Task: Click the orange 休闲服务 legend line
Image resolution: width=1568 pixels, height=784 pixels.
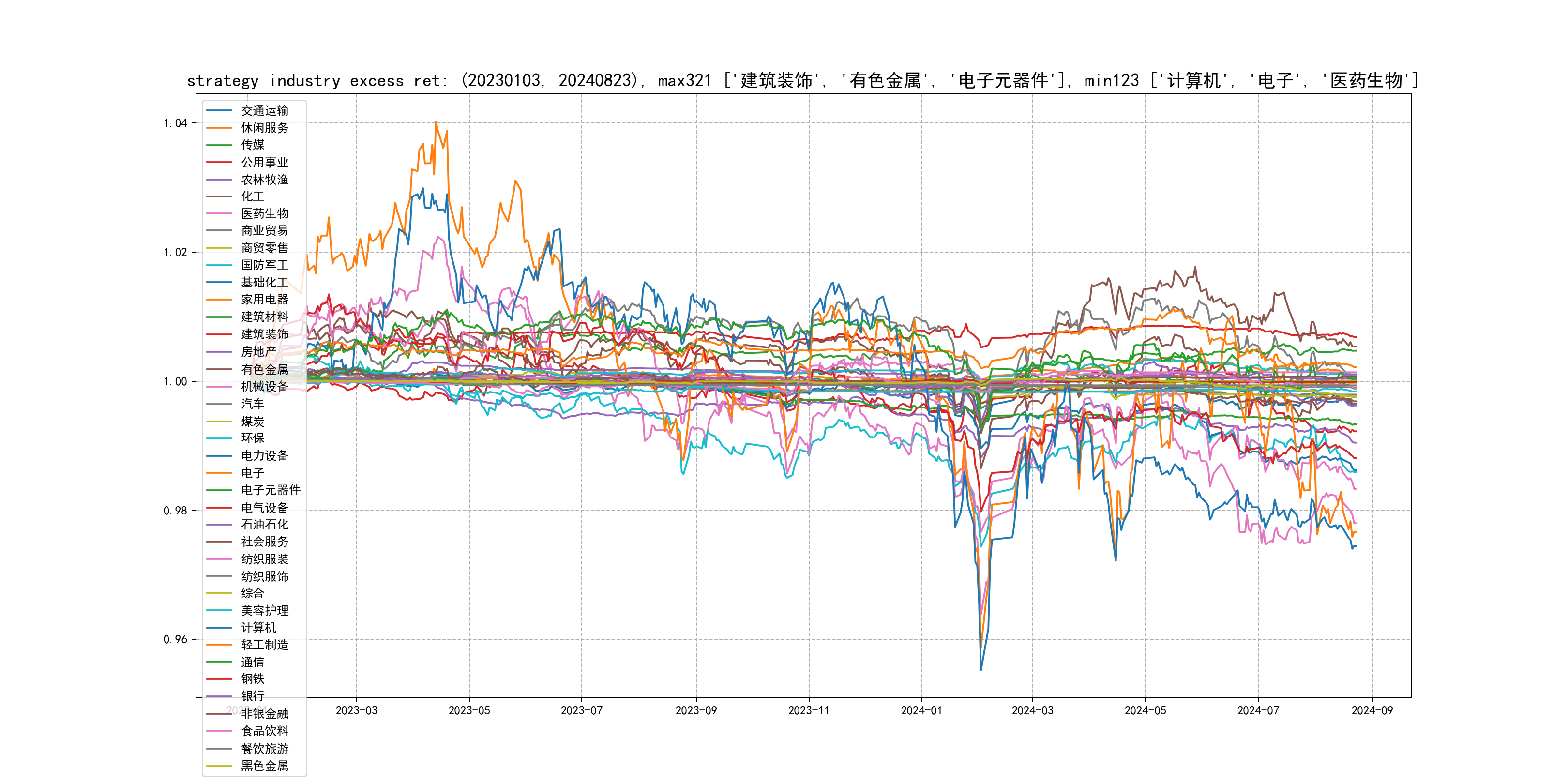Action: point(219,128)
